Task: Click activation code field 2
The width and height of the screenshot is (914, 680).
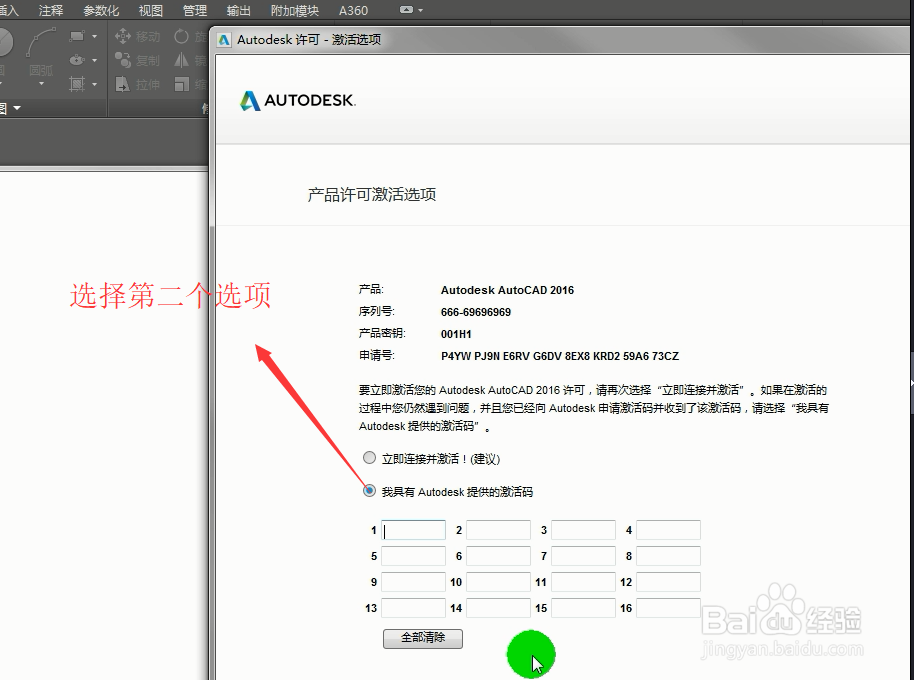Action: (x=498, y=530)
